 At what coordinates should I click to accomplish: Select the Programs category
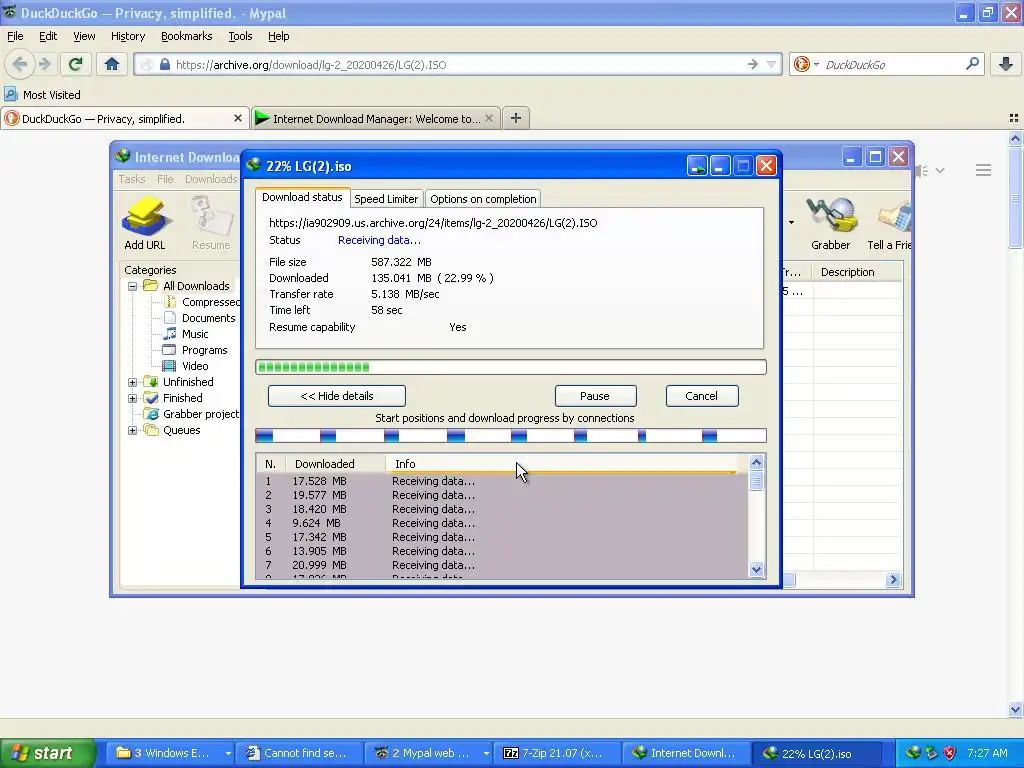click(195, 350)
